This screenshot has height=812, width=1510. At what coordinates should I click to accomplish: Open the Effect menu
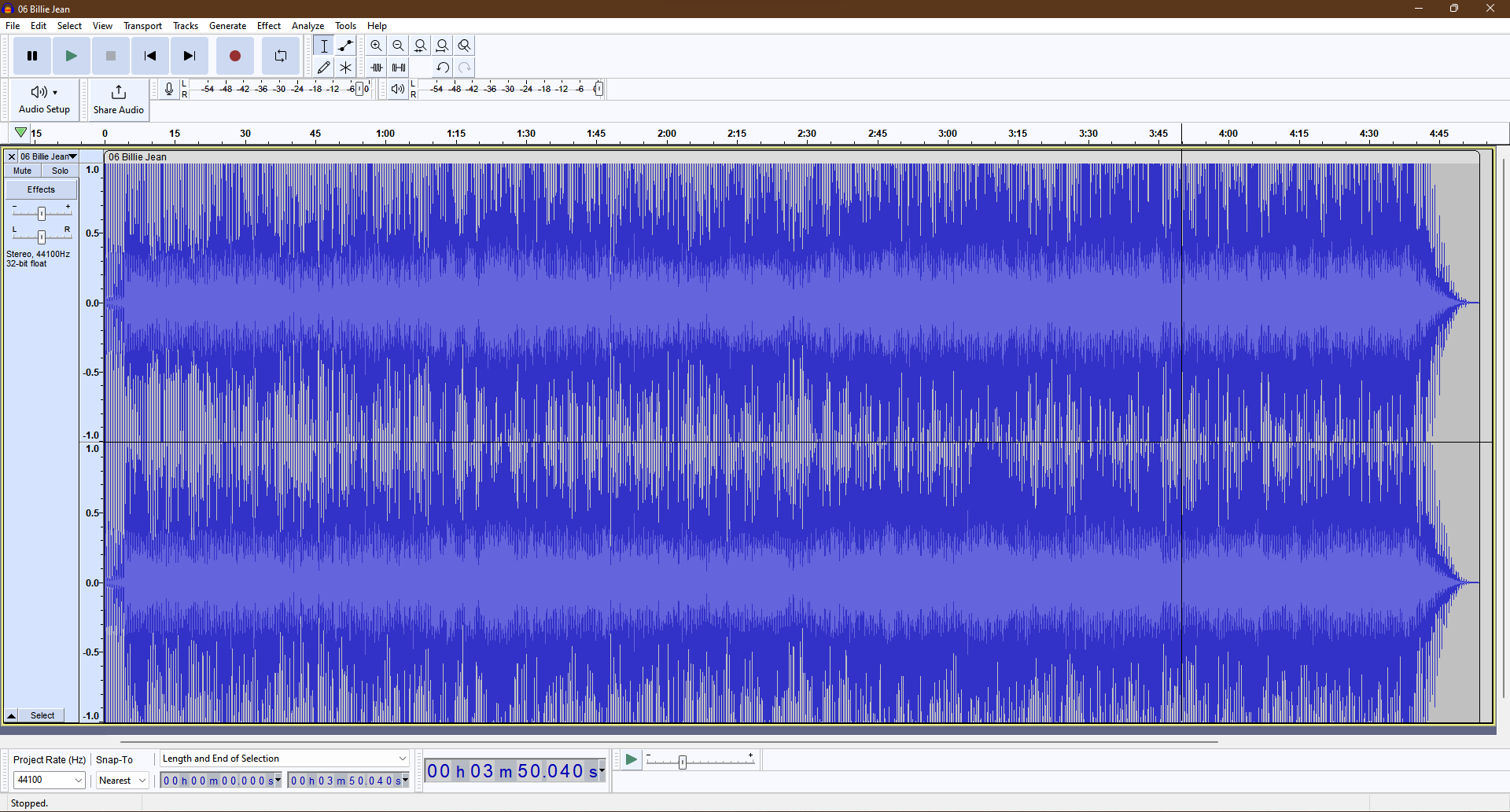click(269, 26)
